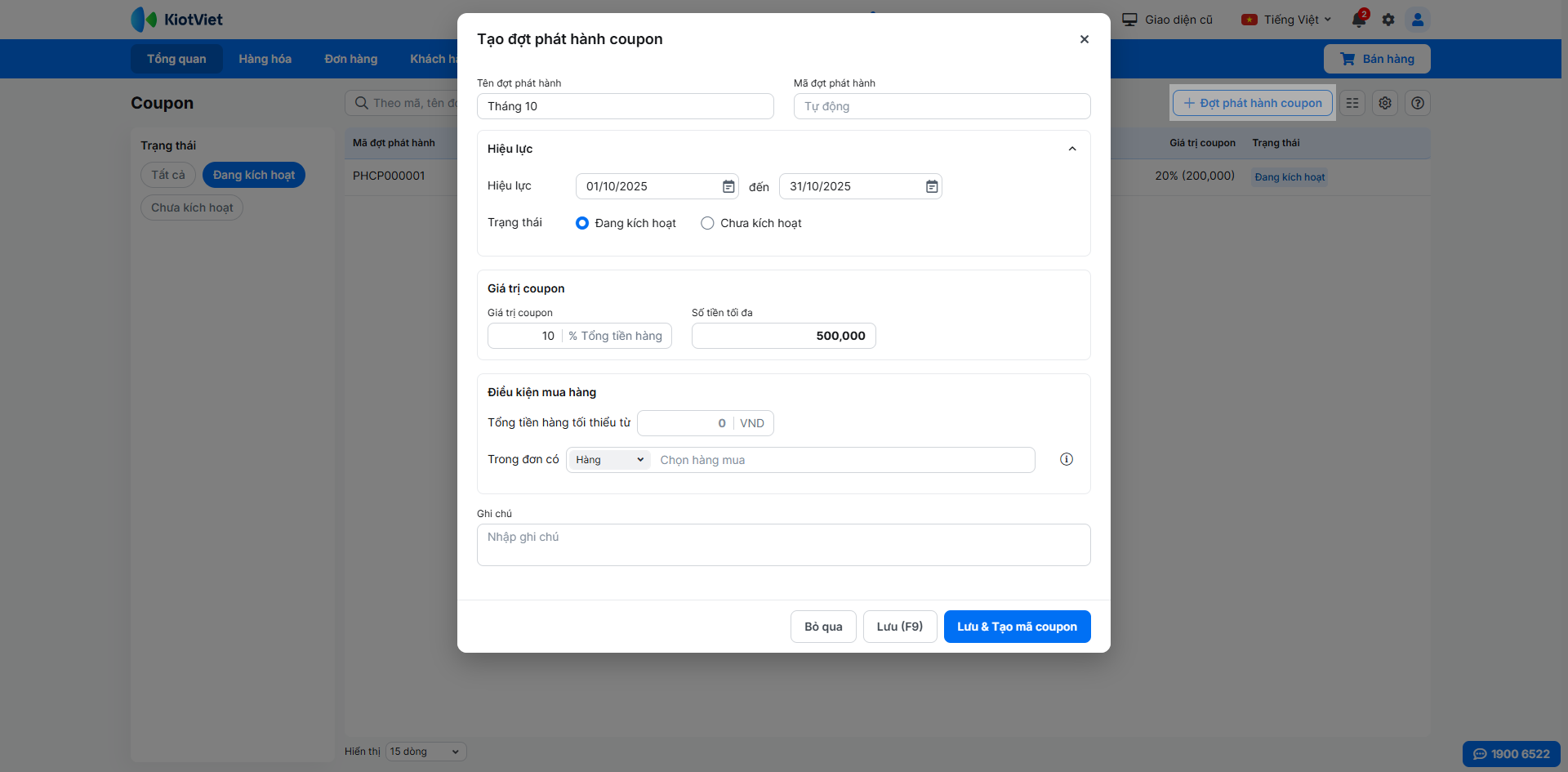Click the column display list icon

tap(1352, 103)
